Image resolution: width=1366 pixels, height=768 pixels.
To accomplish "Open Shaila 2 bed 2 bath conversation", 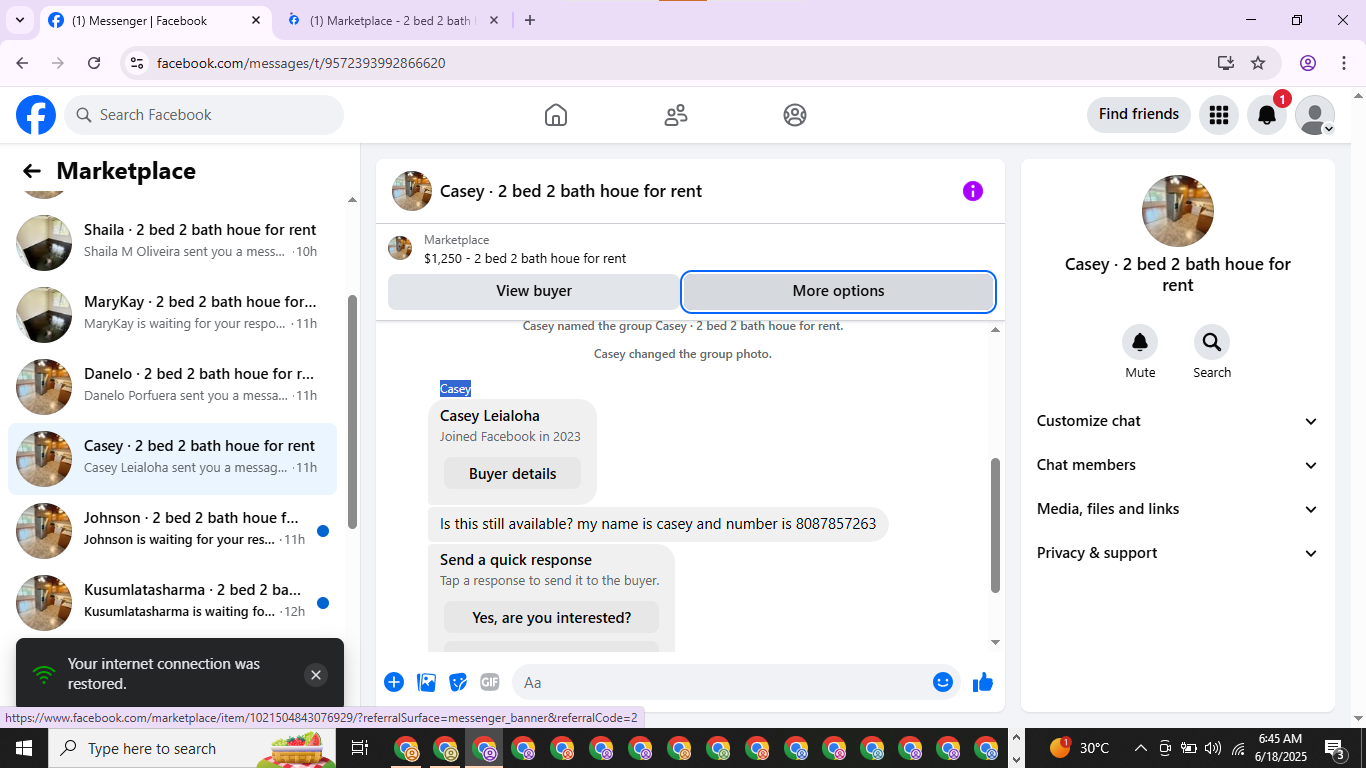I will [x=172, y=243].
